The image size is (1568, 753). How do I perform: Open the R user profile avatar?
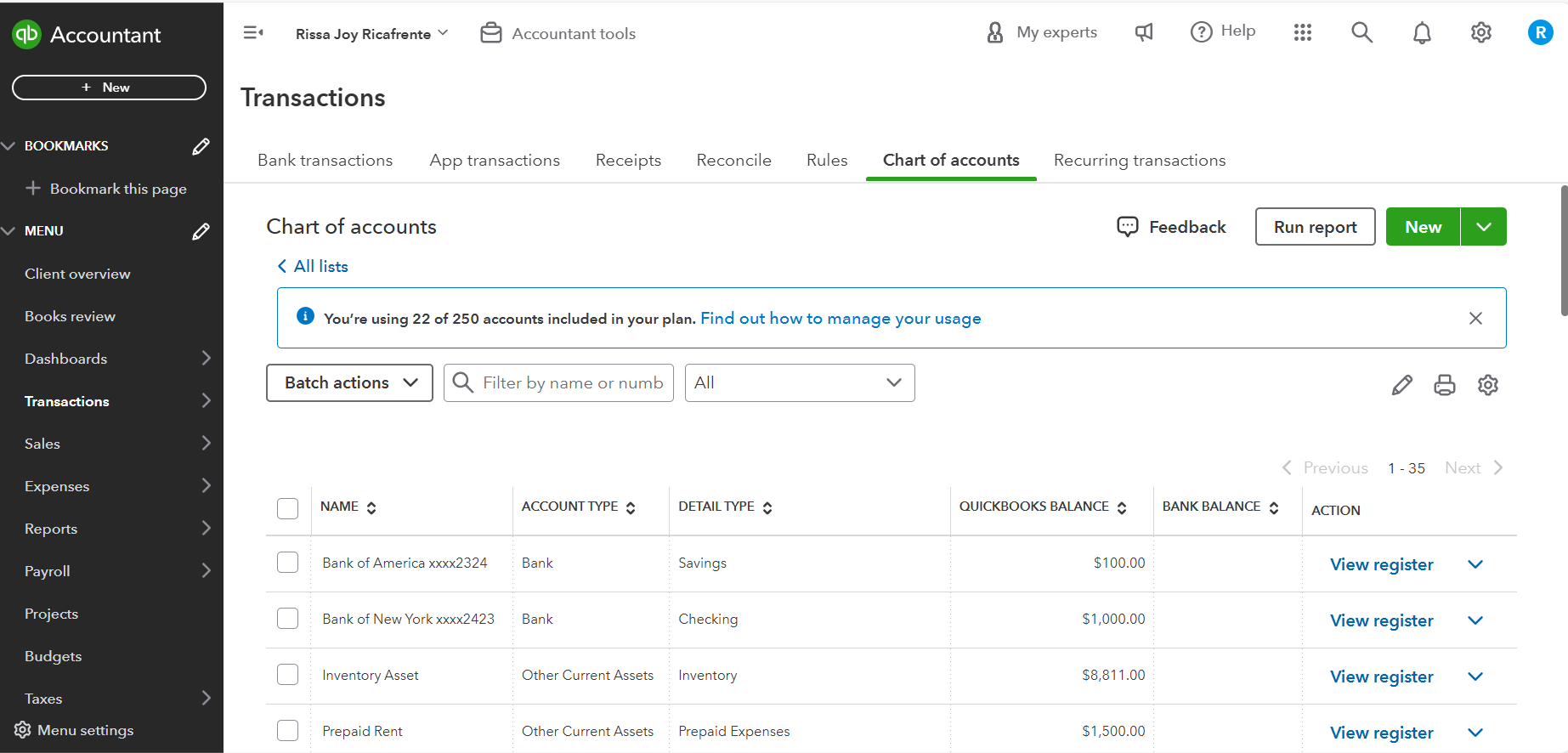click(x=1540, y=32)
